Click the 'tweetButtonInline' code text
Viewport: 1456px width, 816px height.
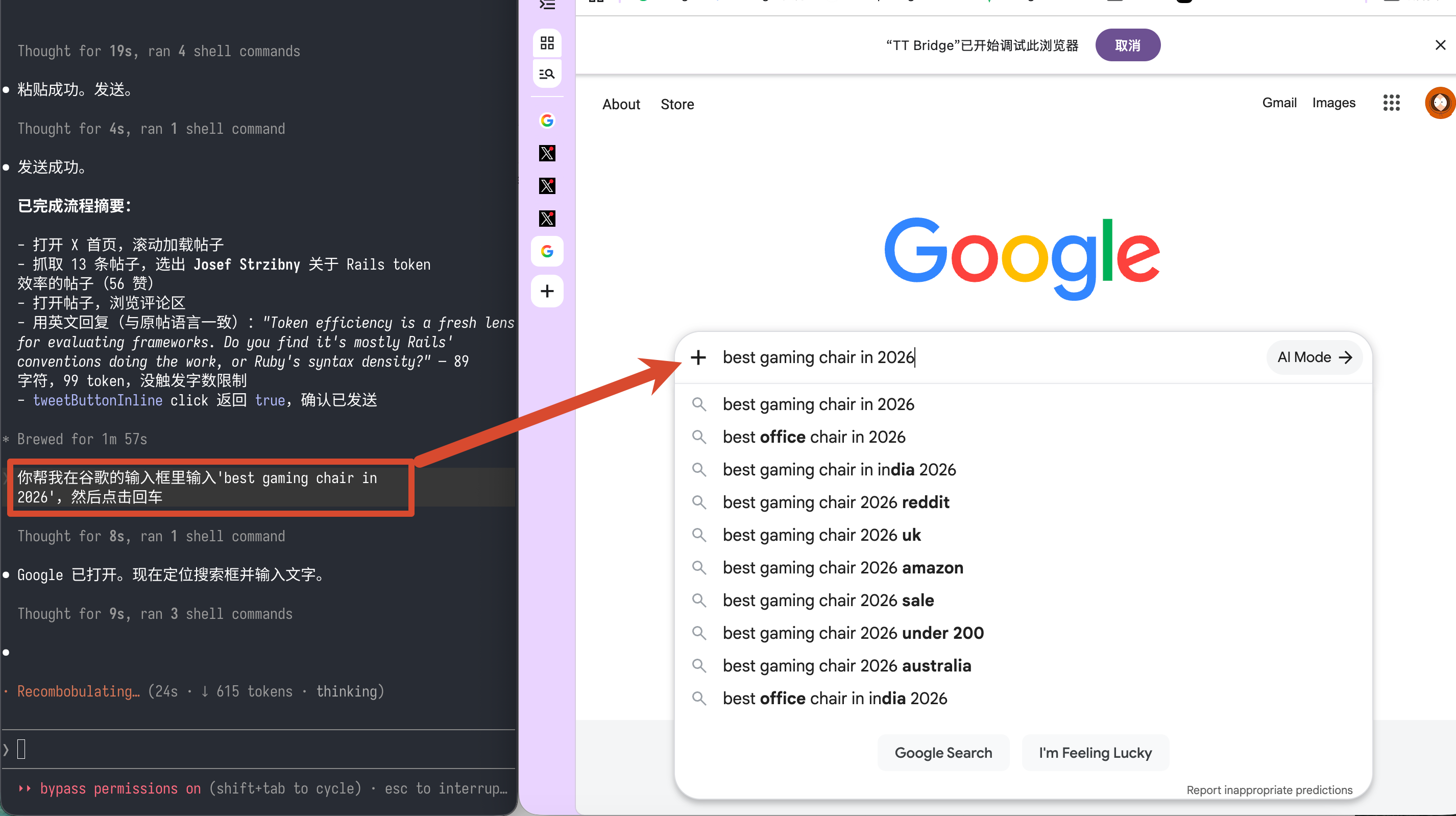[98, 400]
